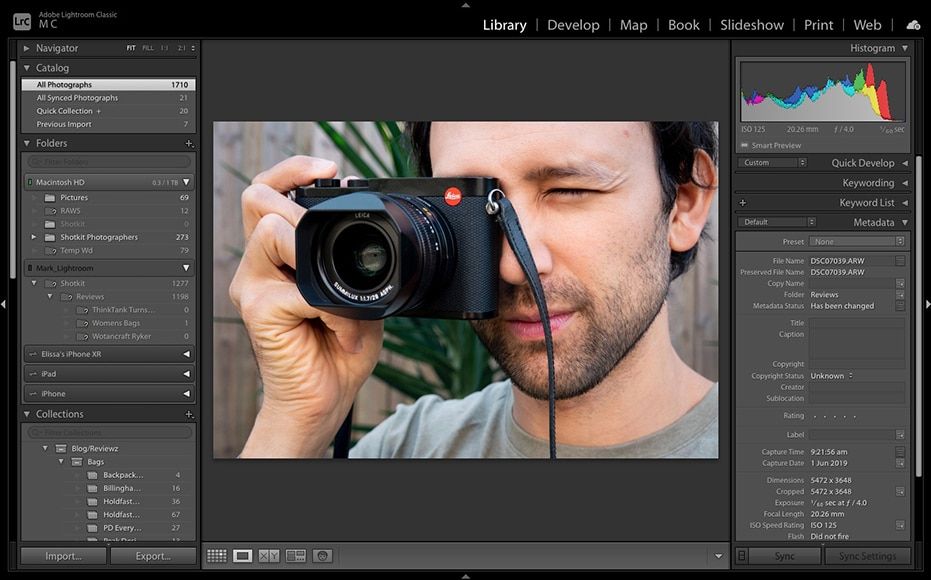Toggle the Sync switch beside the Sync button
Viewport: 931px width, 580px height.
[x=742, y=556]
